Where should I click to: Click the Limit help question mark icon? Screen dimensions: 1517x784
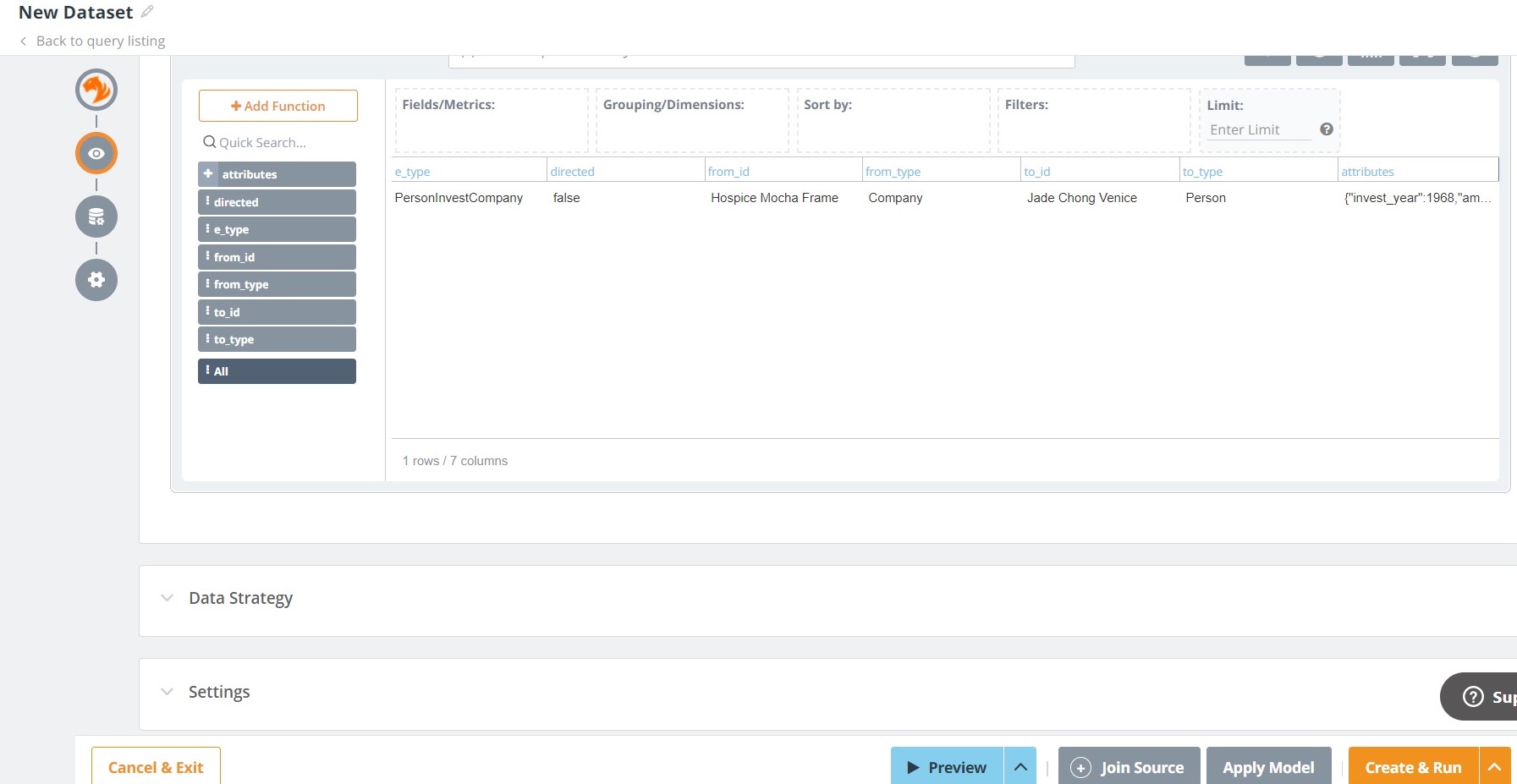1326,129
